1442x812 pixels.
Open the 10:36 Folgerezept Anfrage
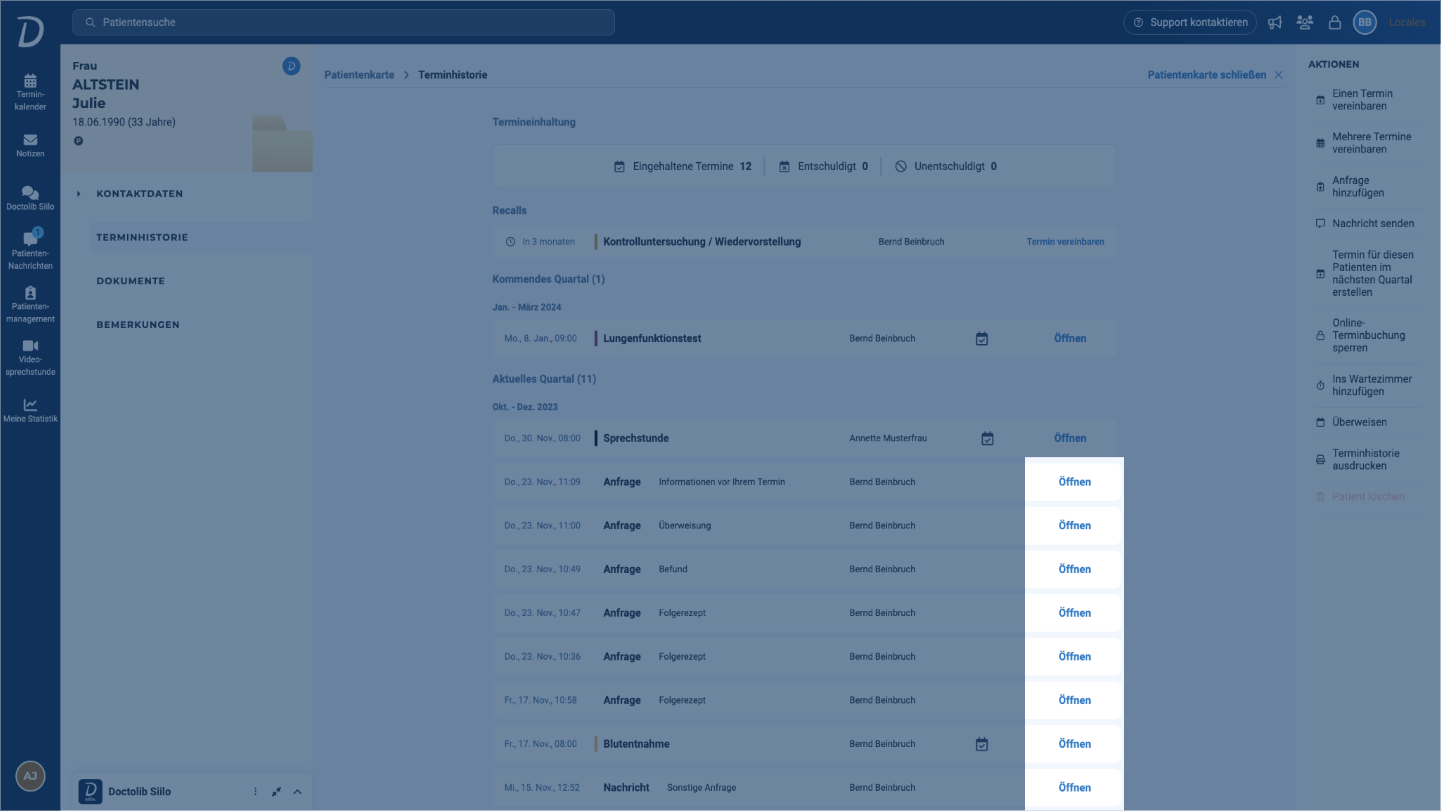point(1075,657)
